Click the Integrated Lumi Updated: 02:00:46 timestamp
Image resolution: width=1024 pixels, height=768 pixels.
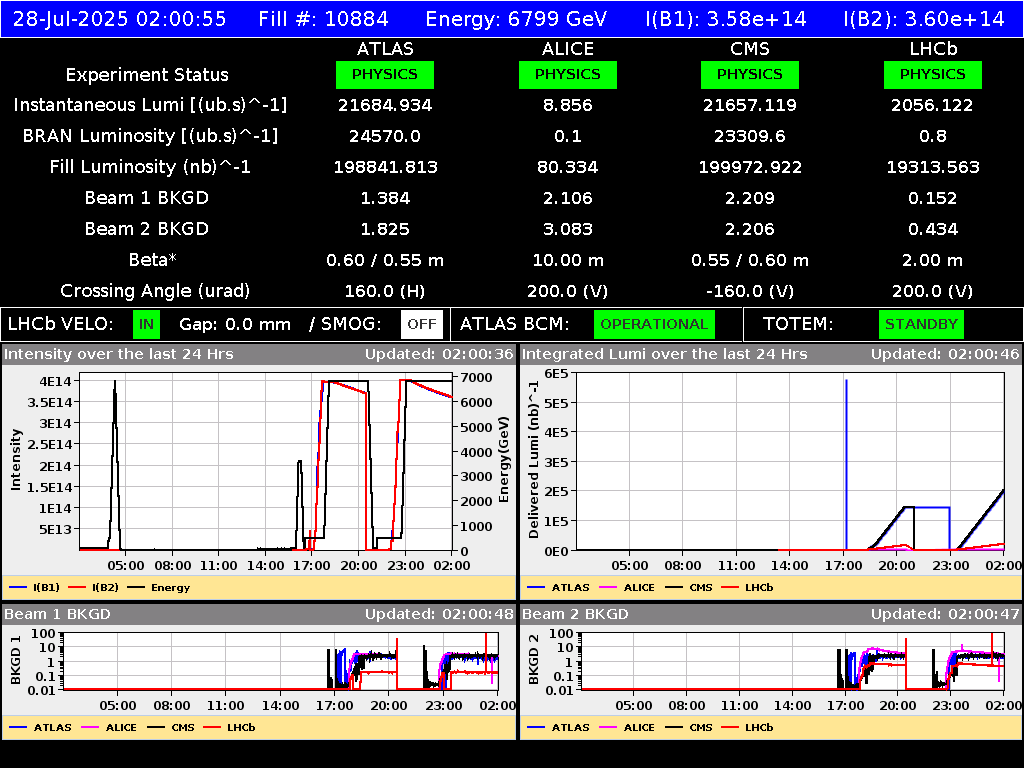[944, 354]
